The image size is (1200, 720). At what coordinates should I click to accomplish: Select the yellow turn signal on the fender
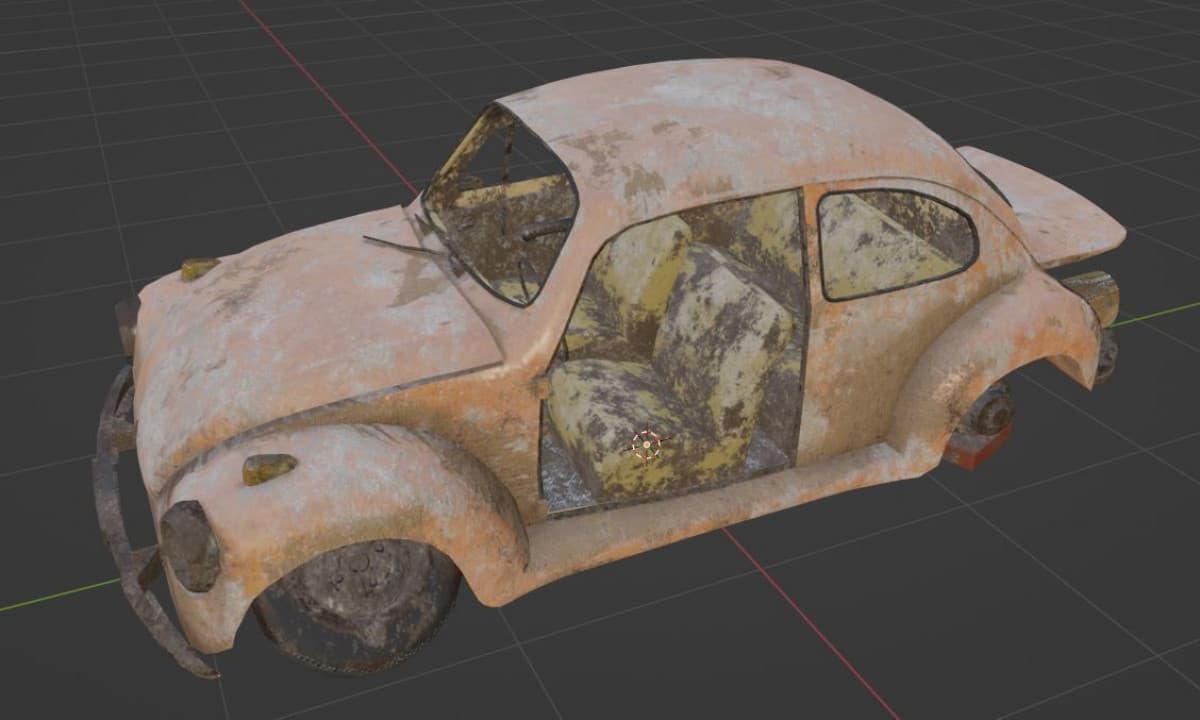tap(269, 467)
